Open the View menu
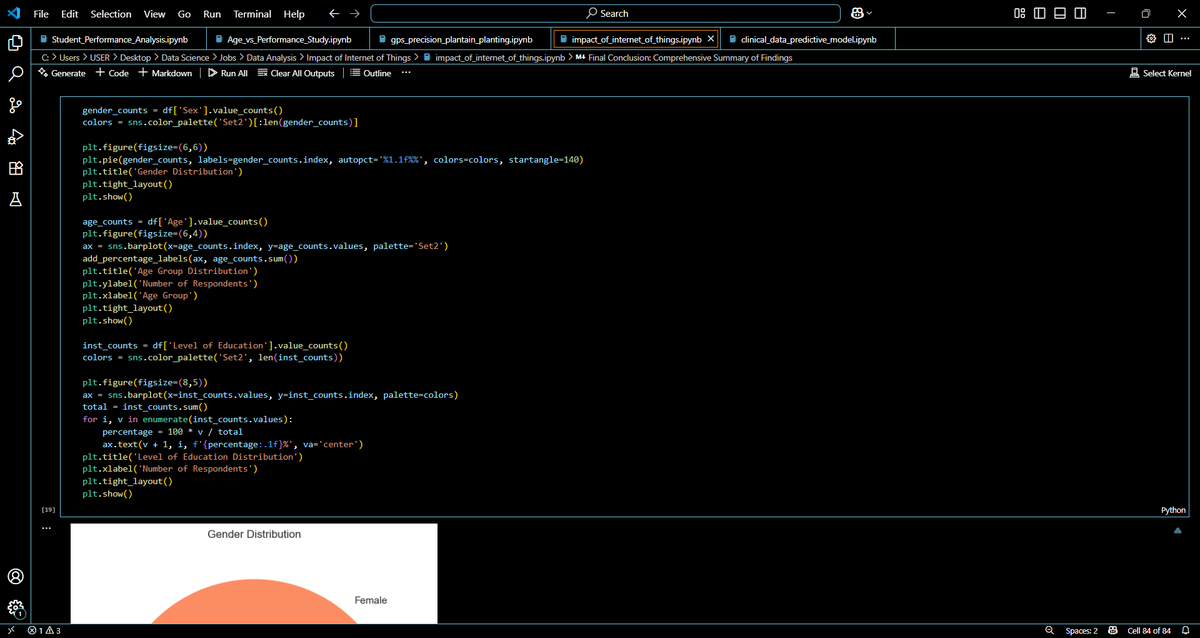Image resolution: width=1200 pixels, height=638 pixels. coord(154,14)
